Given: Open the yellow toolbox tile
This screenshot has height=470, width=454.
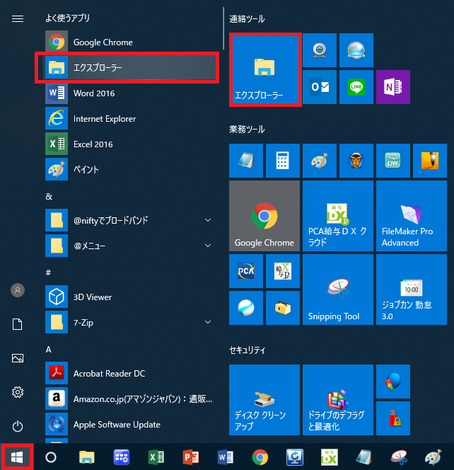Looking at the screenshot, I should [283, 308].
